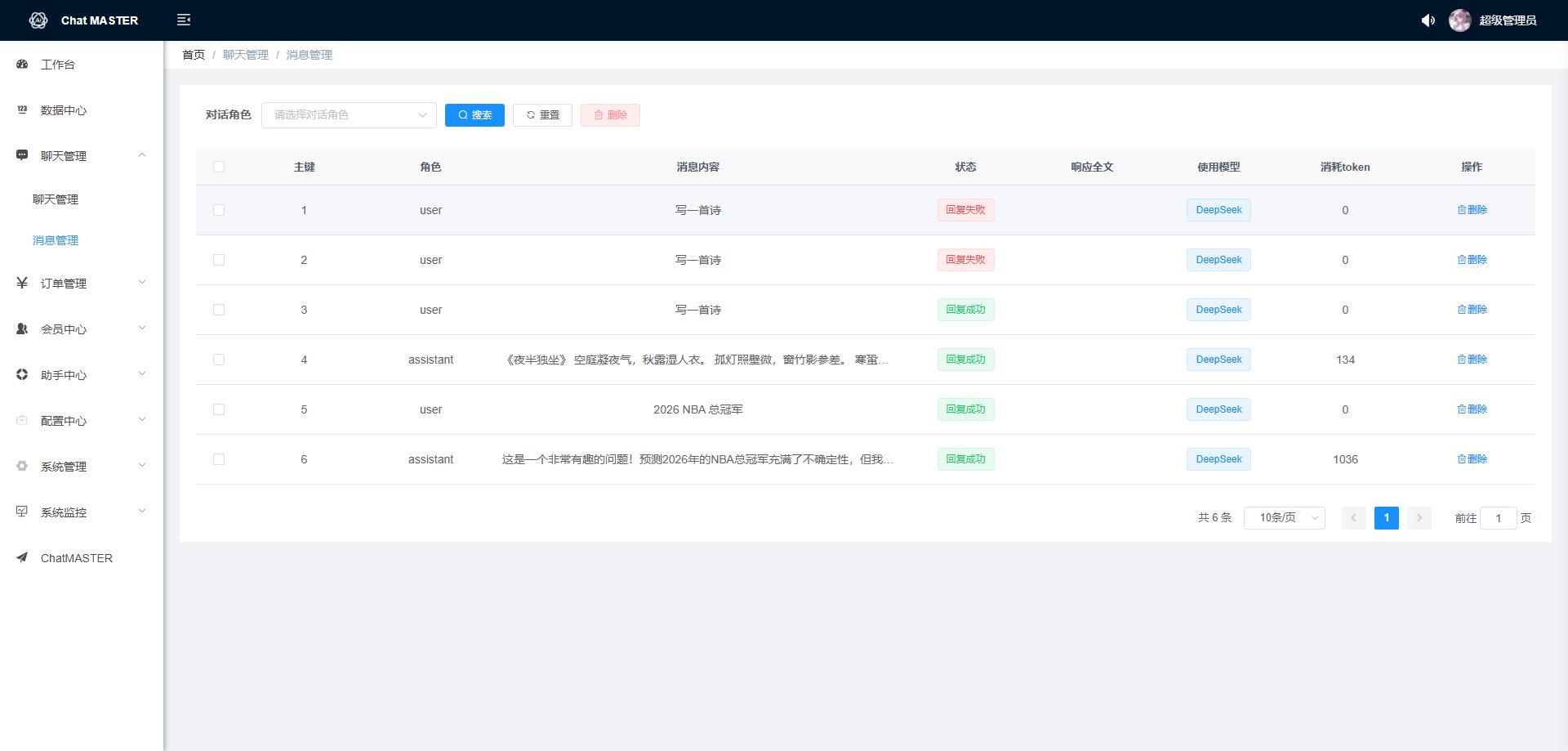
Task: Expand the 系统监控 menu chevron
Action: [x=142, y=512]
